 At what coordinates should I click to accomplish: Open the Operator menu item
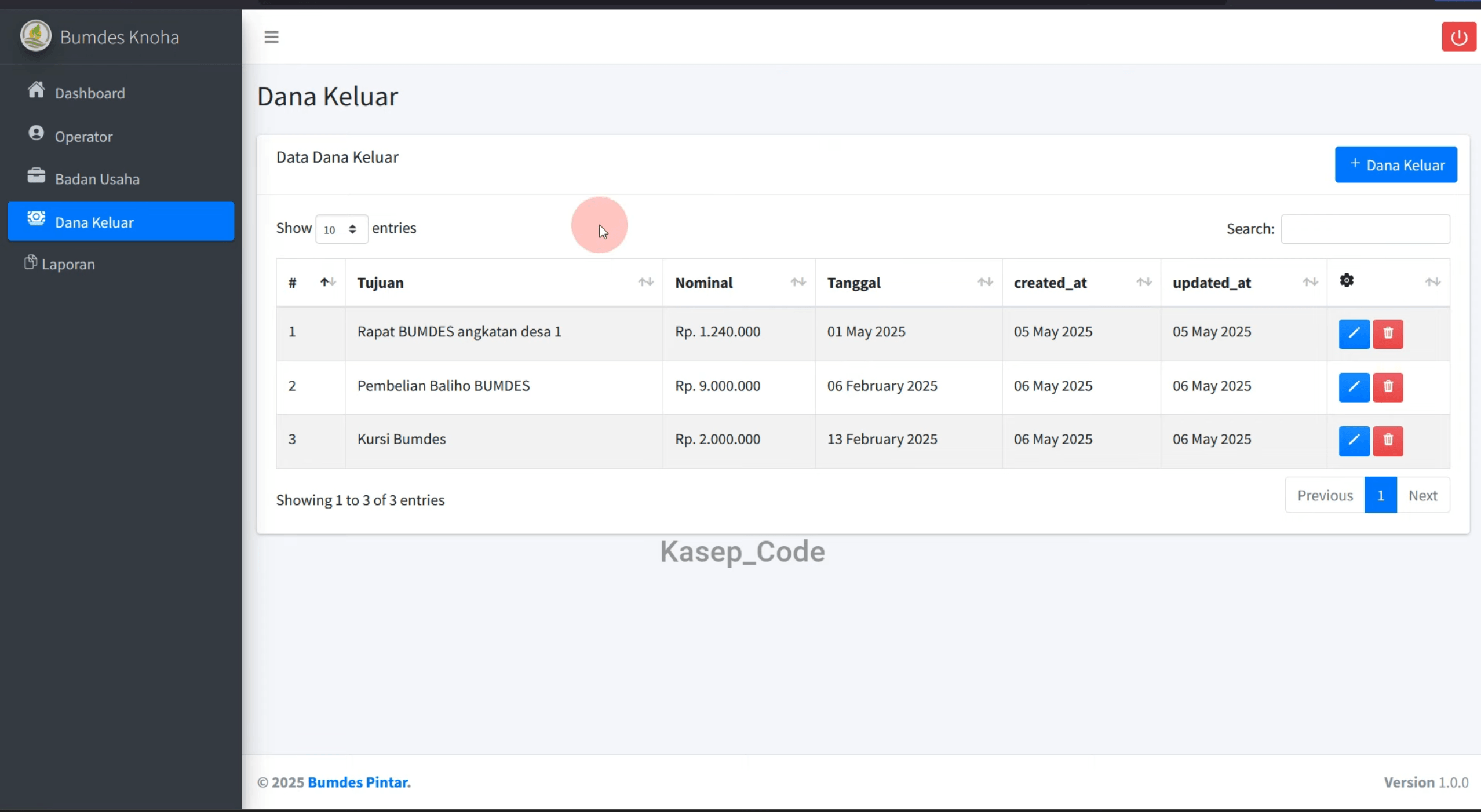(x=121, y=136)
